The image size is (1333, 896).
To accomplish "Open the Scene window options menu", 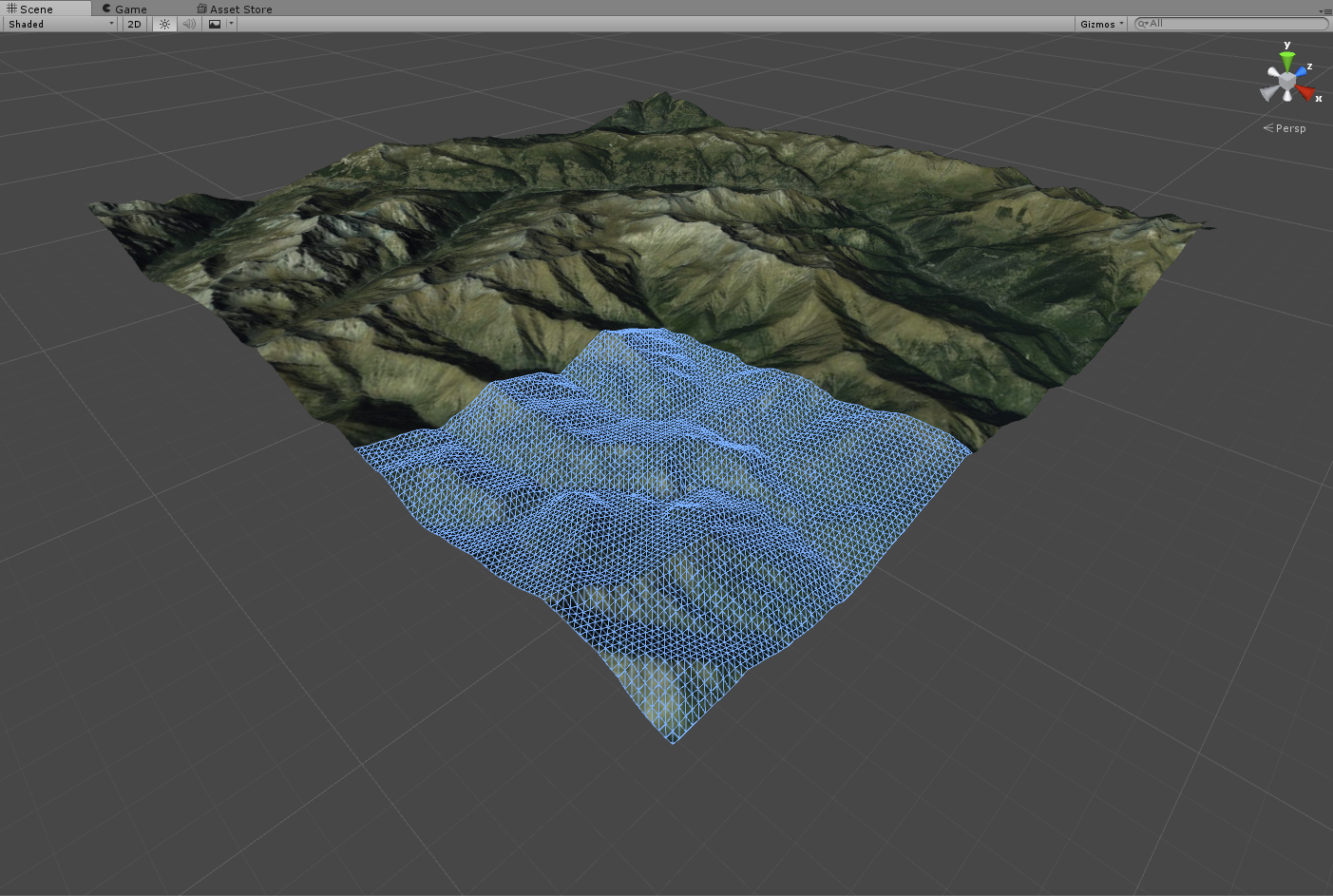I will [x=1325, y=10].
